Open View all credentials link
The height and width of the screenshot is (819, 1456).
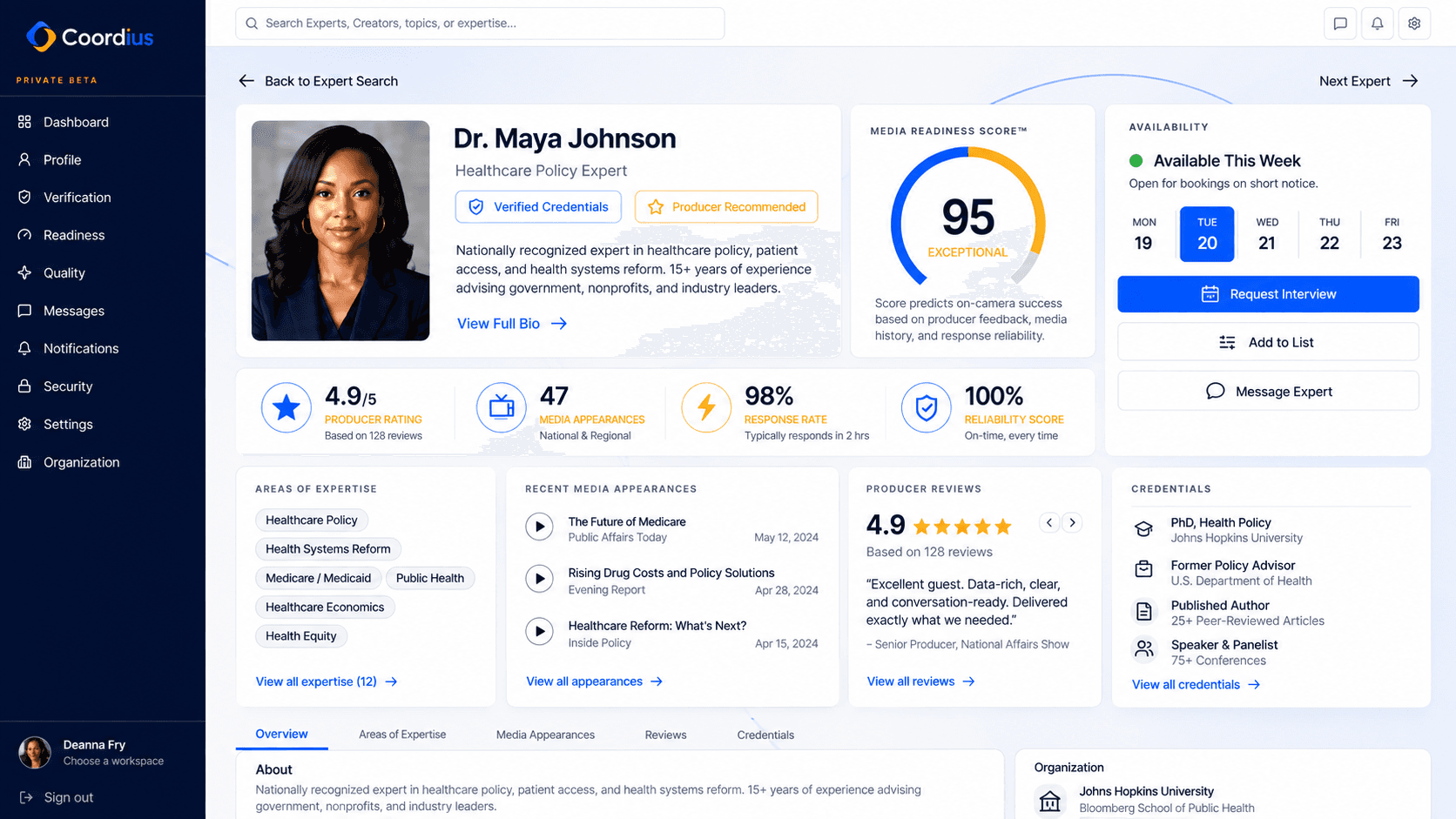[1196, 684]
